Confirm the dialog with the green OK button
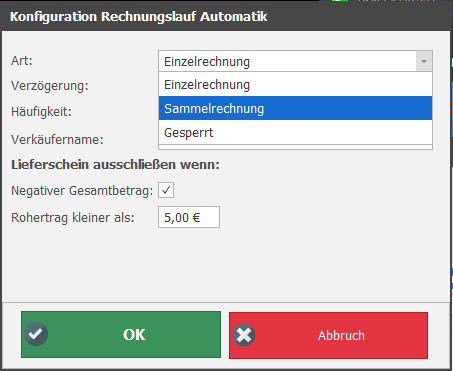 (x=121, y=334)
